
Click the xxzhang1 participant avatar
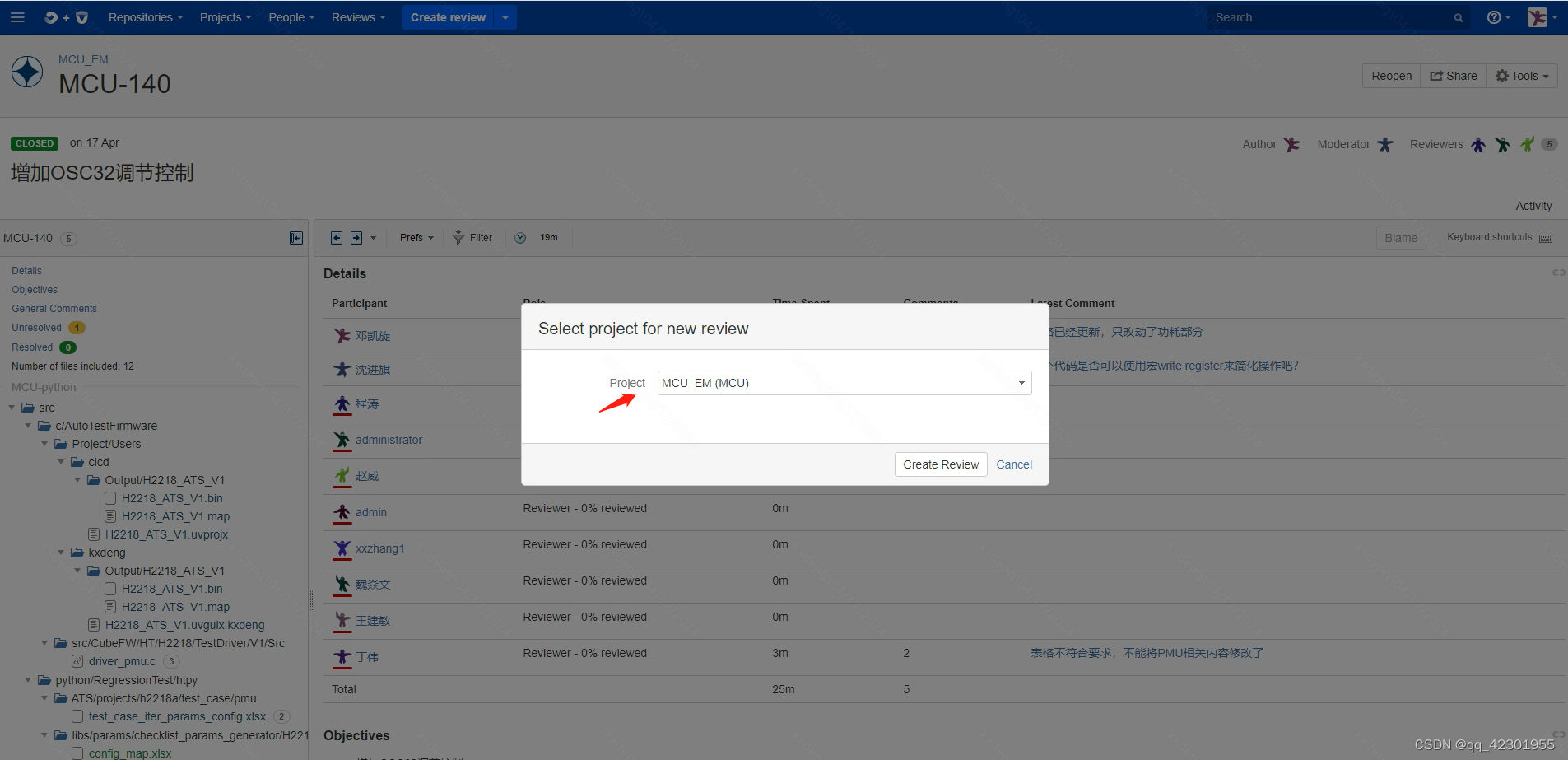tap(342, 548)
